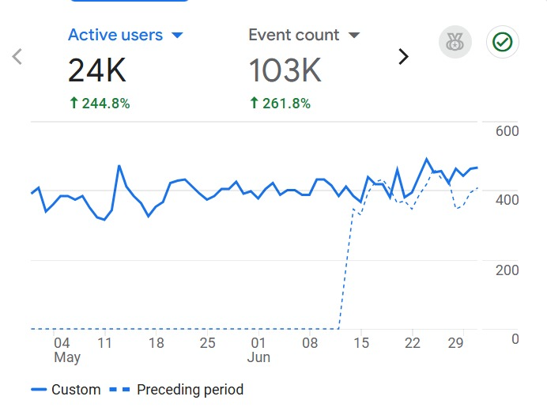Viewport: 547px width, 419px height.
Task: Click the green checkmark data quality icon
Action: pos(502,42)
